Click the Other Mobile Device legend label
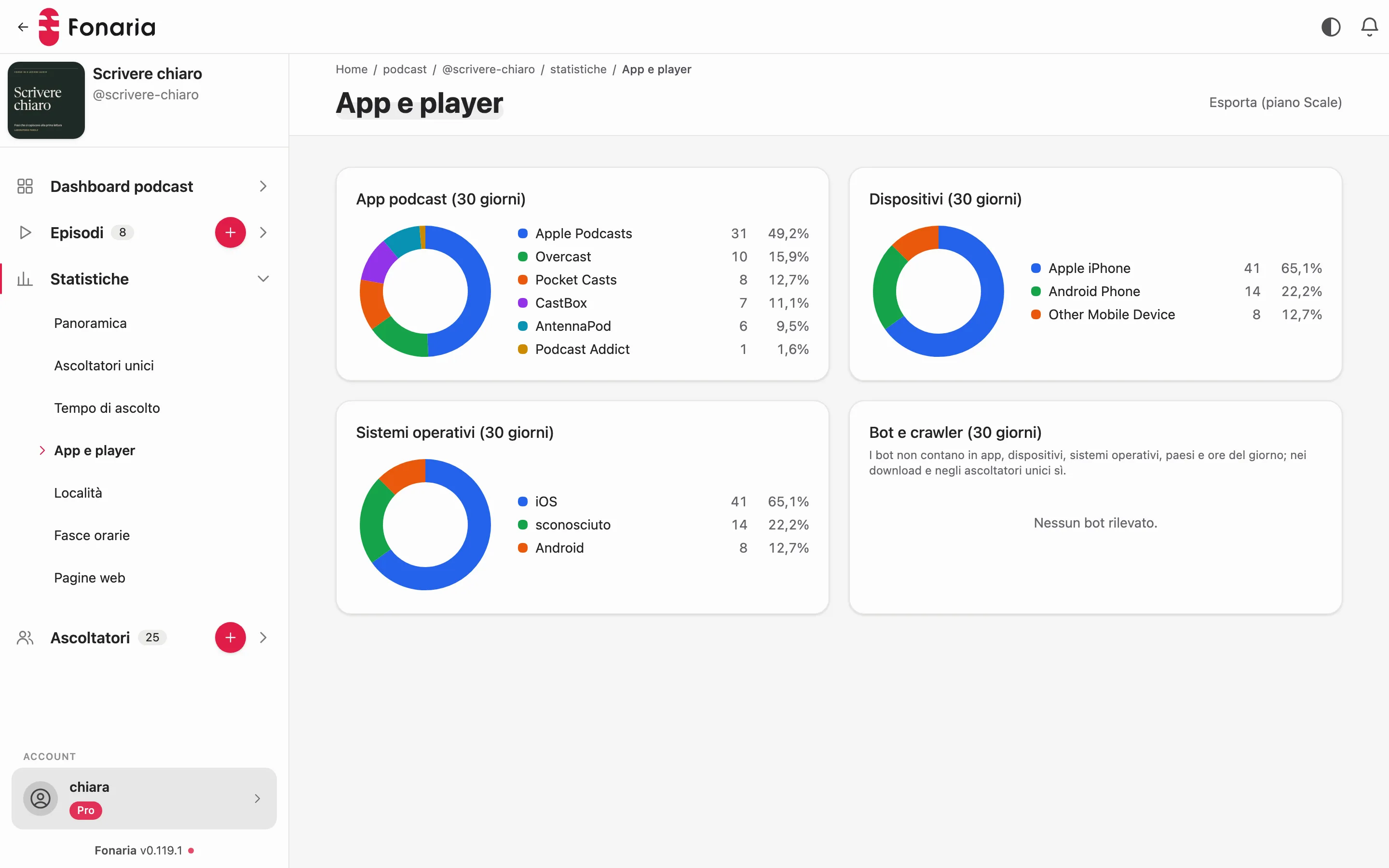 [x=1112, y=314]
